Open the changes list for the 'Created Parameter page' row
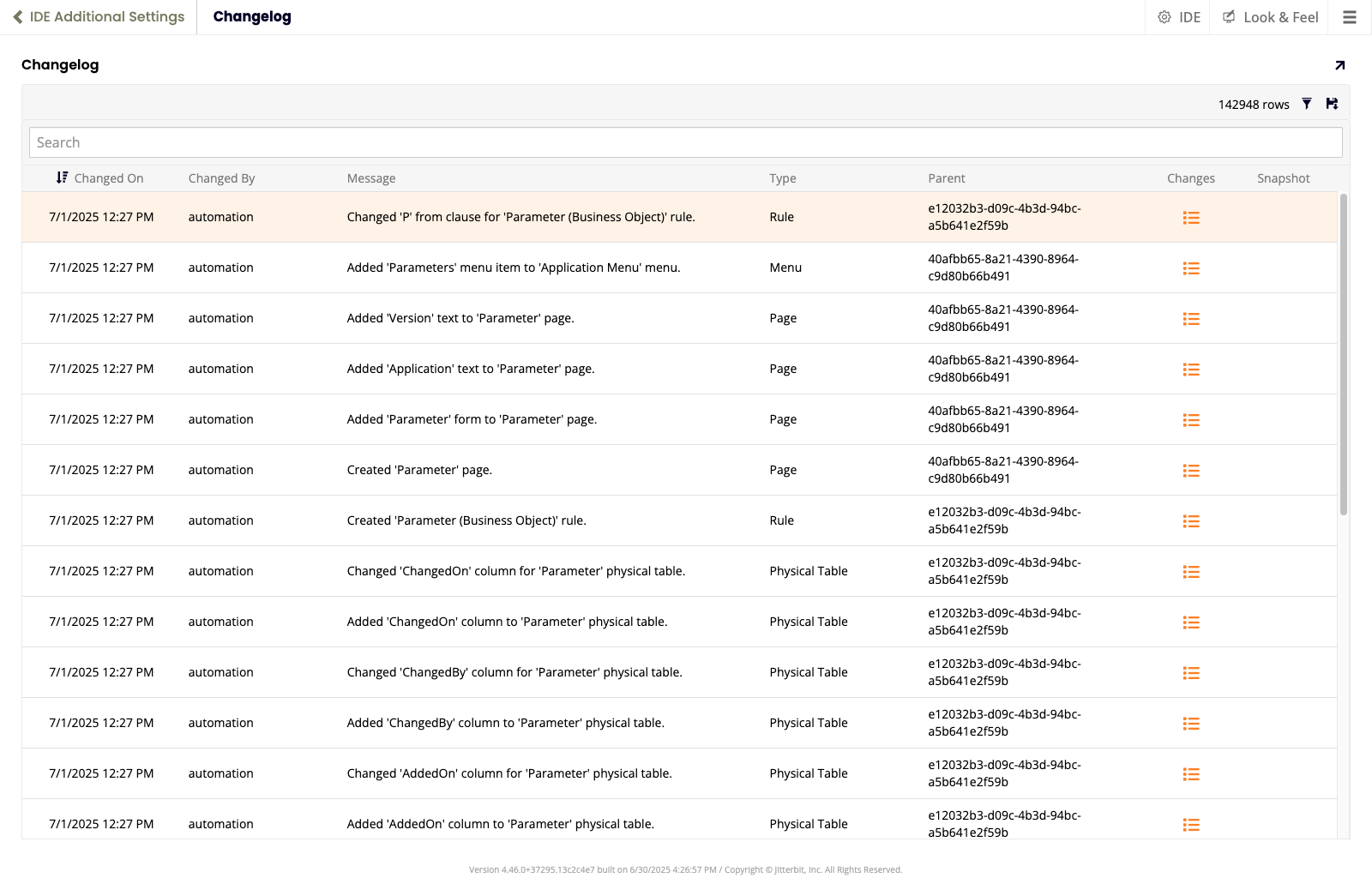This screenshot has height=878, width=1372. tap(1190, 471)
